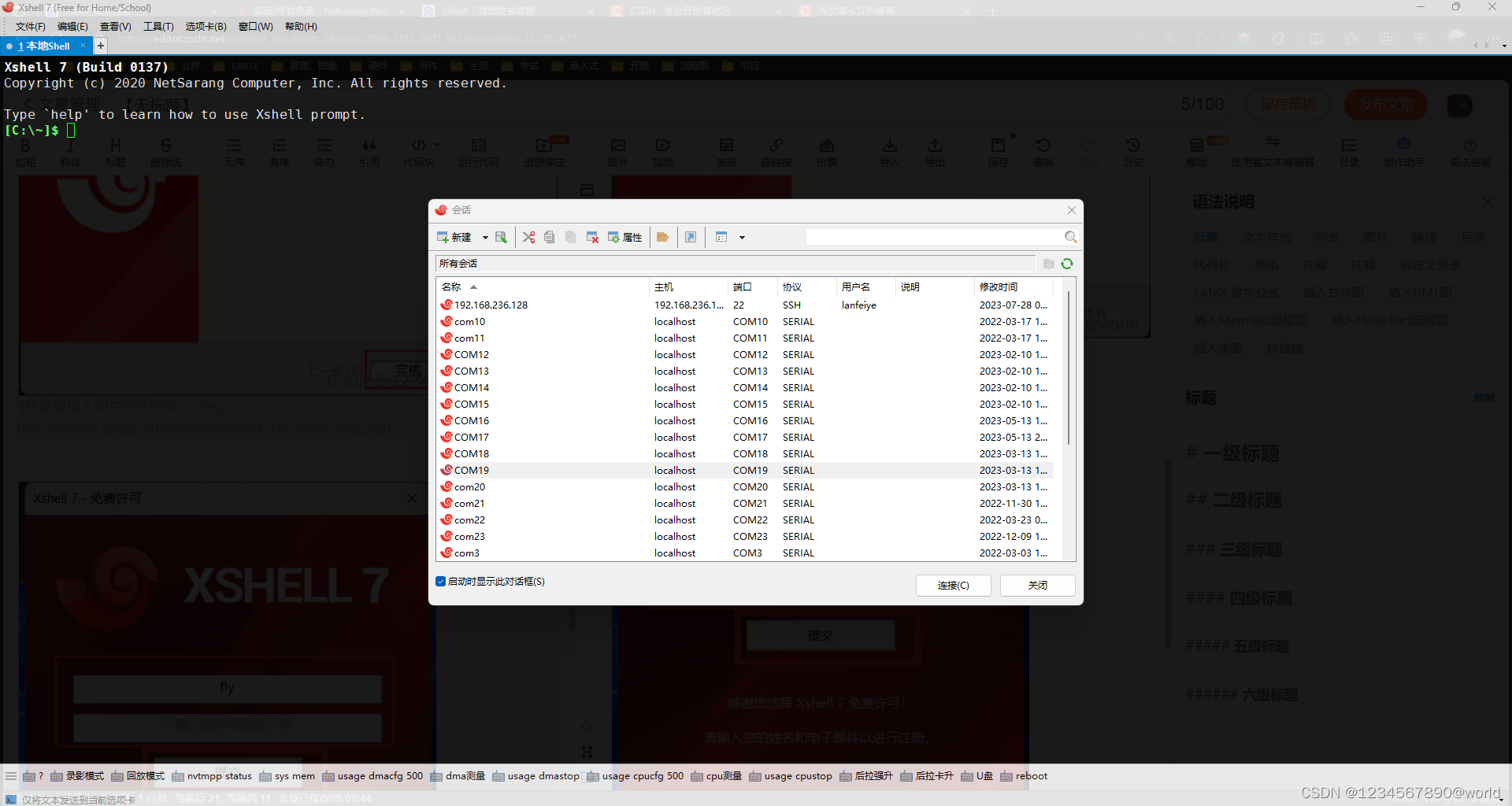
Task: Click the 关闭 button
Action: (1037, 585)
